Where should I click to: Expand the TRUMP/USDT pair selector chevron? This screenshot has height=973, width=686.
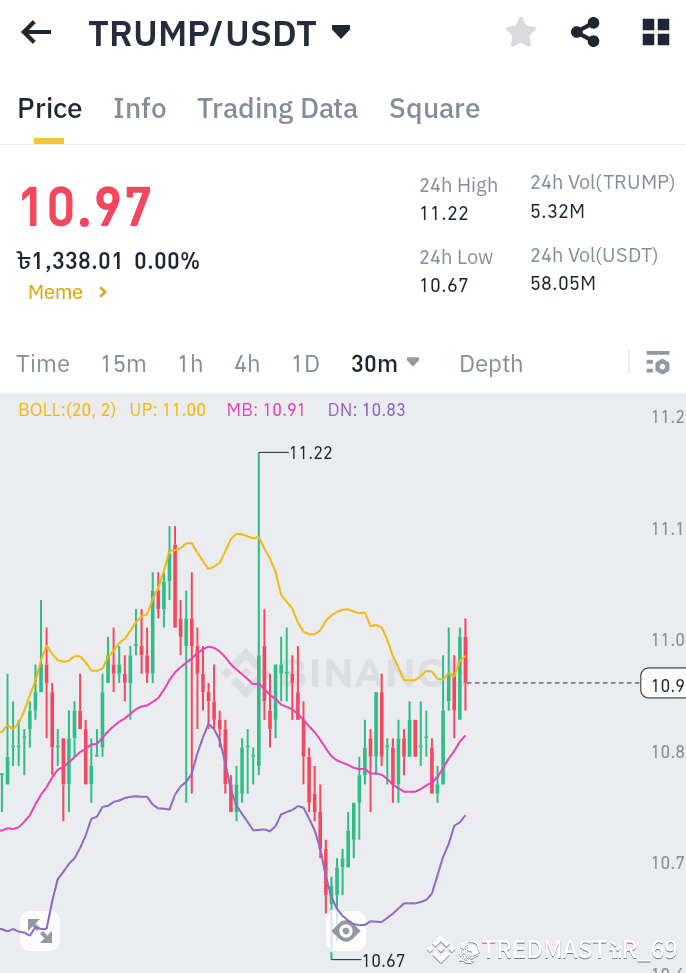[341, 31]
